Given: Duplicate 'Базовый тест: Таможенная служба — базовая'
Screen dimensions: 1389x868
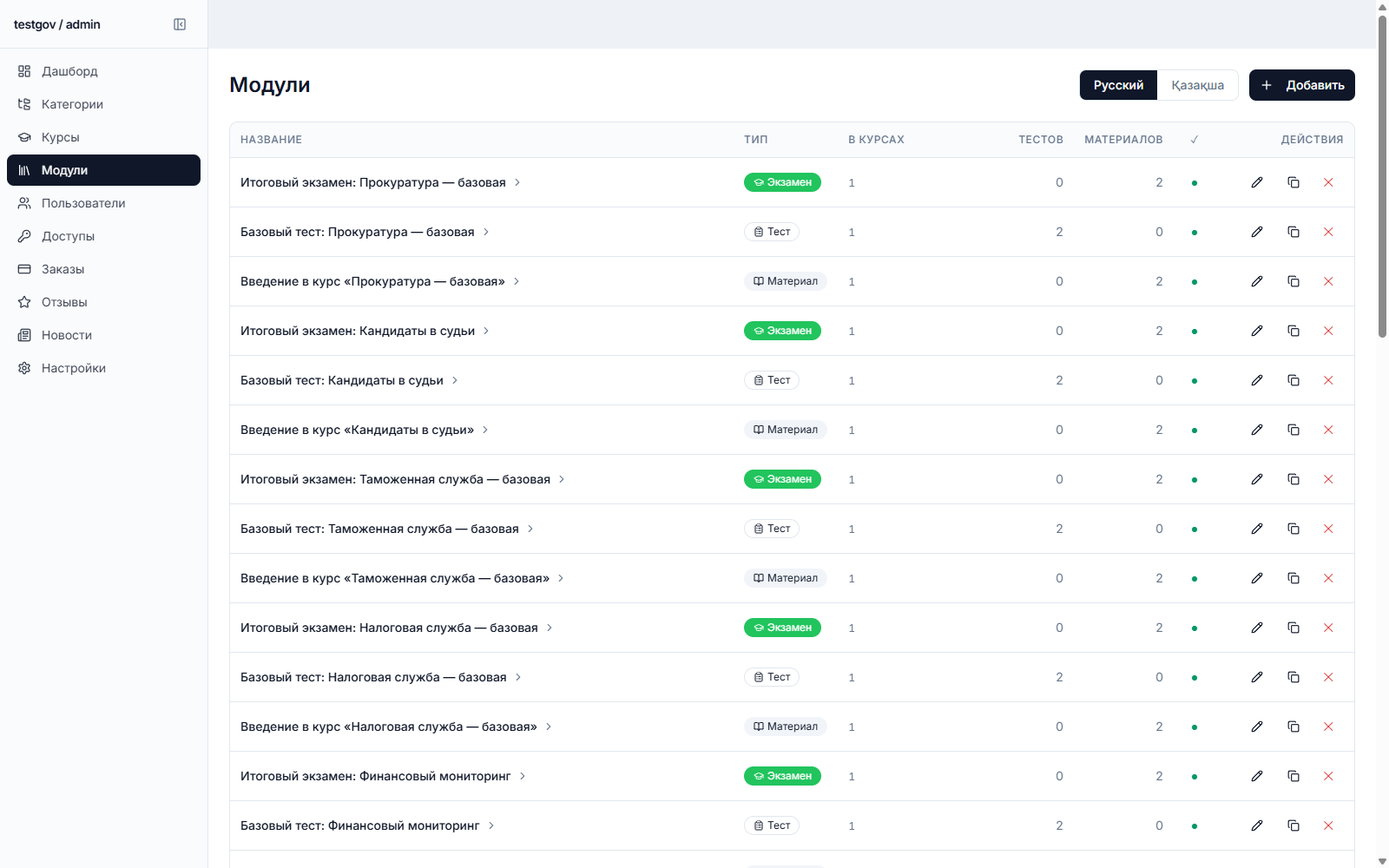Looking at the screenshot, I should point(1294,529).
